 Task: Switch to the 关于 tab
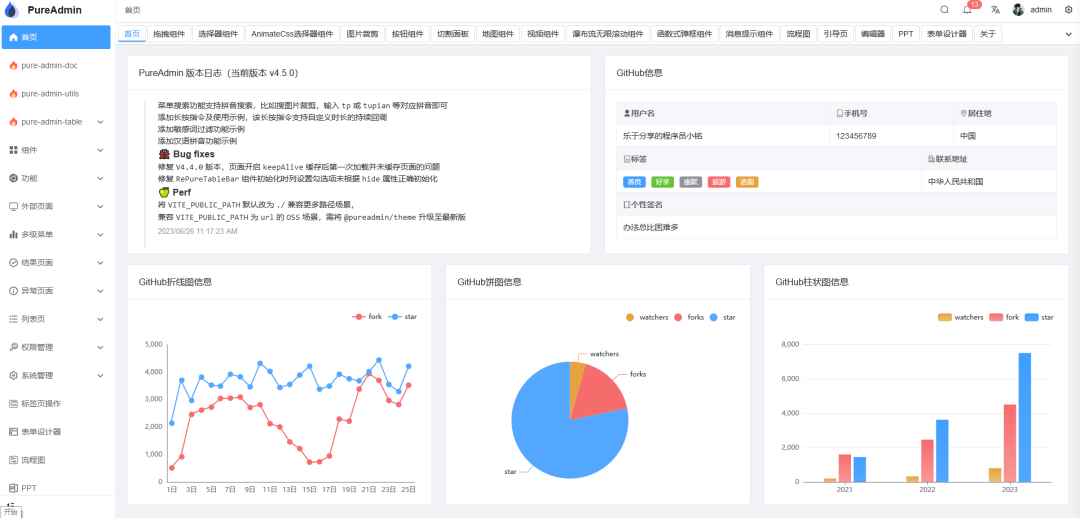pos(987,34)
